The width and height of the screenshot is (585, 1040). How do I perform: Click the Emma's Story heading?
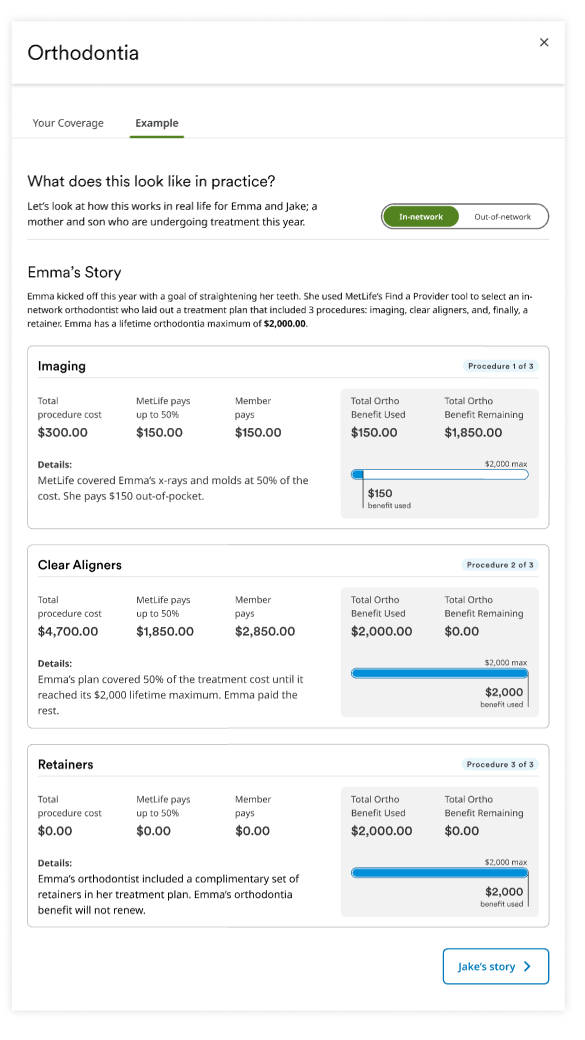74,272
